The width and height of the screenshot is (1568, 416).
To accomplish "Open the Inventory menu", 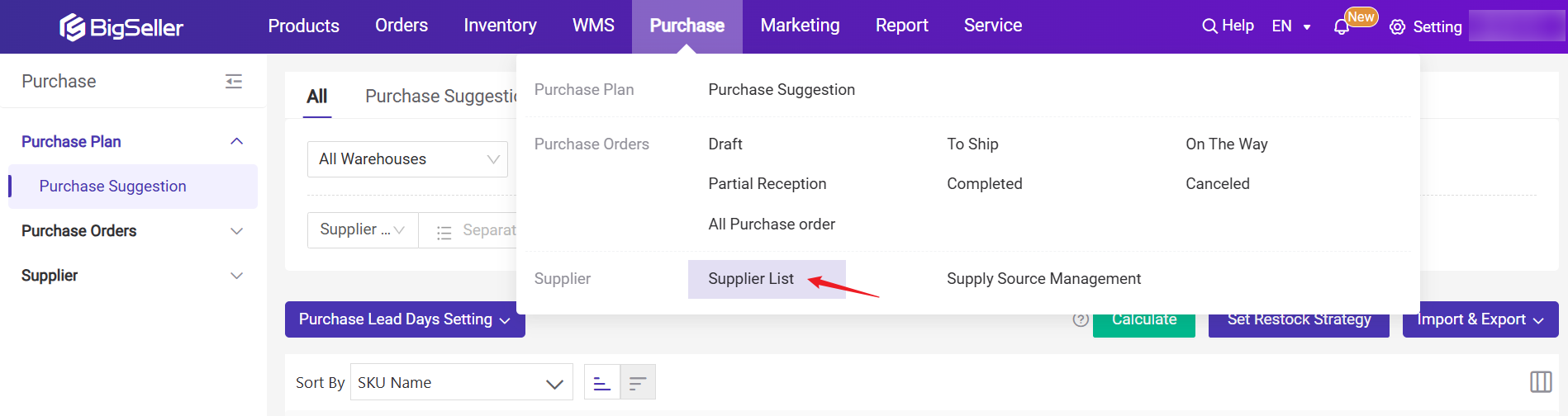I will click(x=500, y=26).
